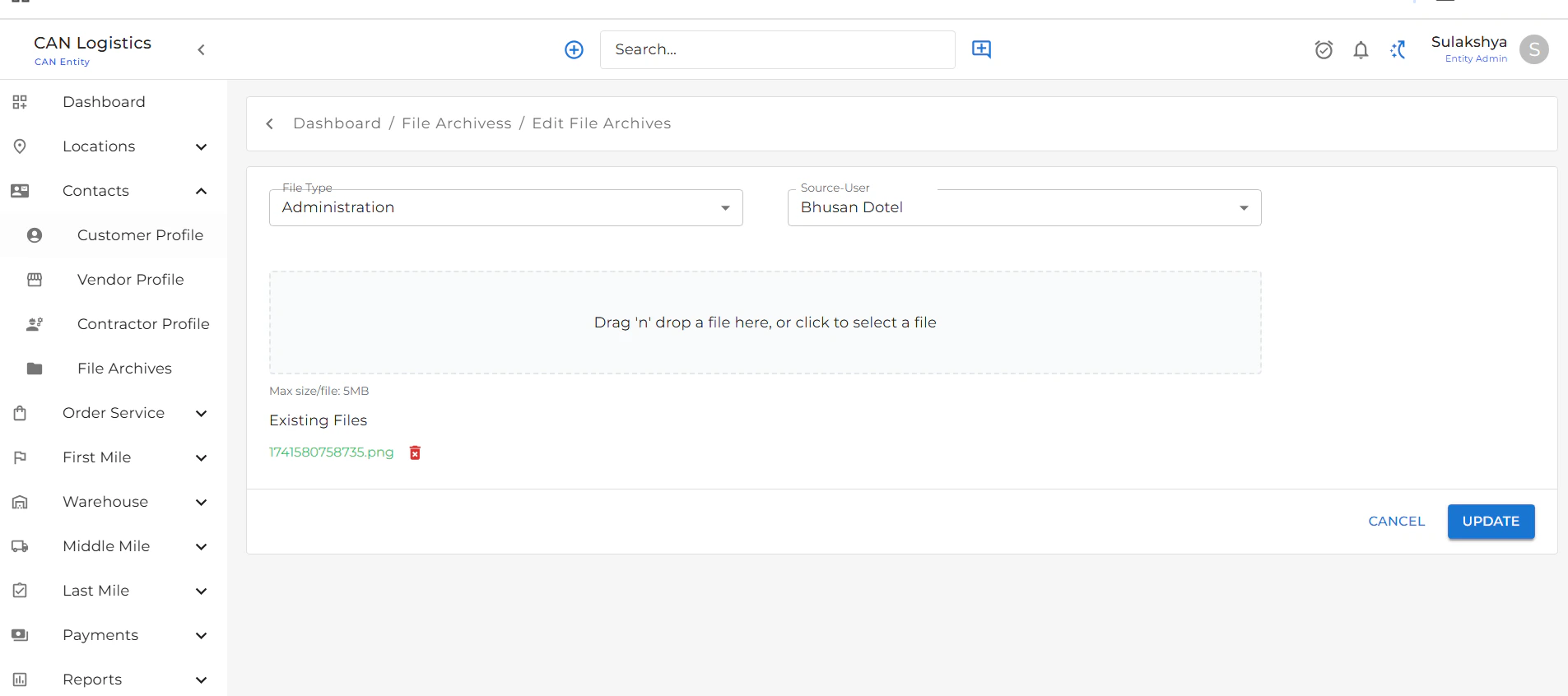Click the Last Mile checklist icon
Image resolution: width=1568 pixels, height=696 pixels.
click(20, 591)
